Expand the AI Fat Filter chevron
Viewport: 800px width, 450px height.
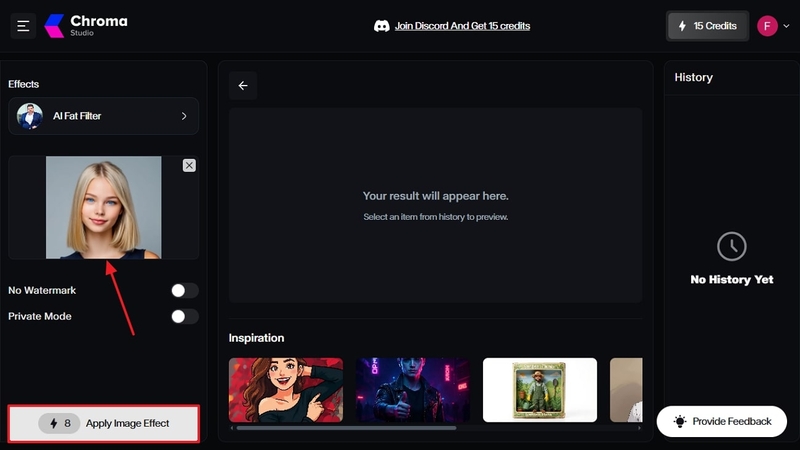[x=184, y=116]
